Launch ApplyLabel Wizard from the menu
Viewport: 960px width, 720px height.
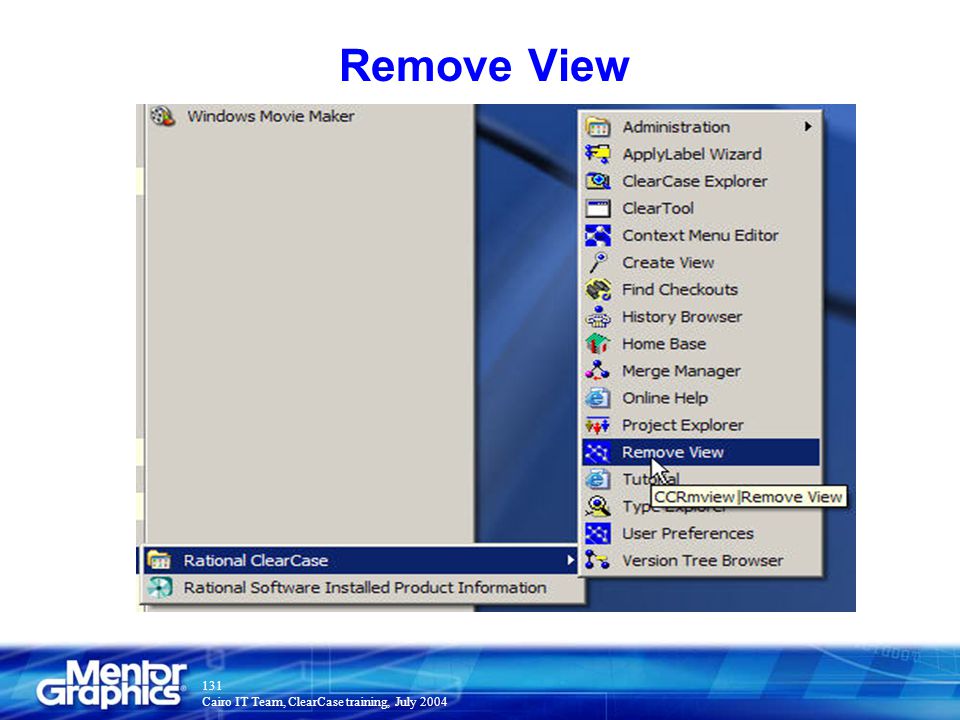click(x=701, y=154)
